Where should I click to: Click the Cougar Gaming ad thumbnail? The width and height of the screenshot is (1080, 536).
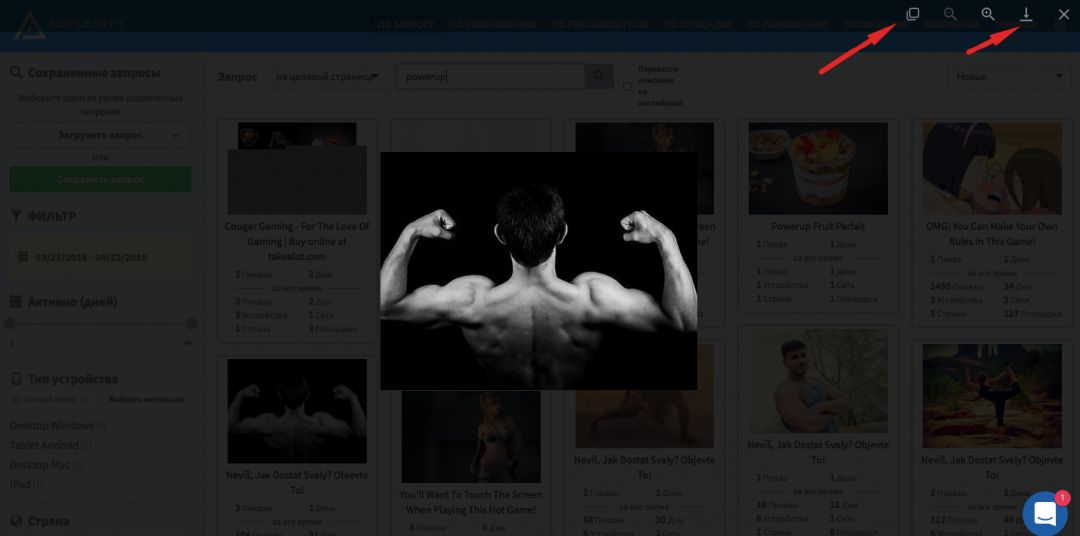coord(297,169)
